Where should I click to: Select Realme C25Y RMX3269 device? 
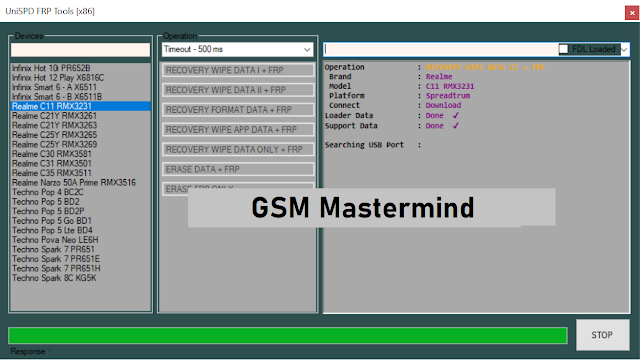point(80,144)
